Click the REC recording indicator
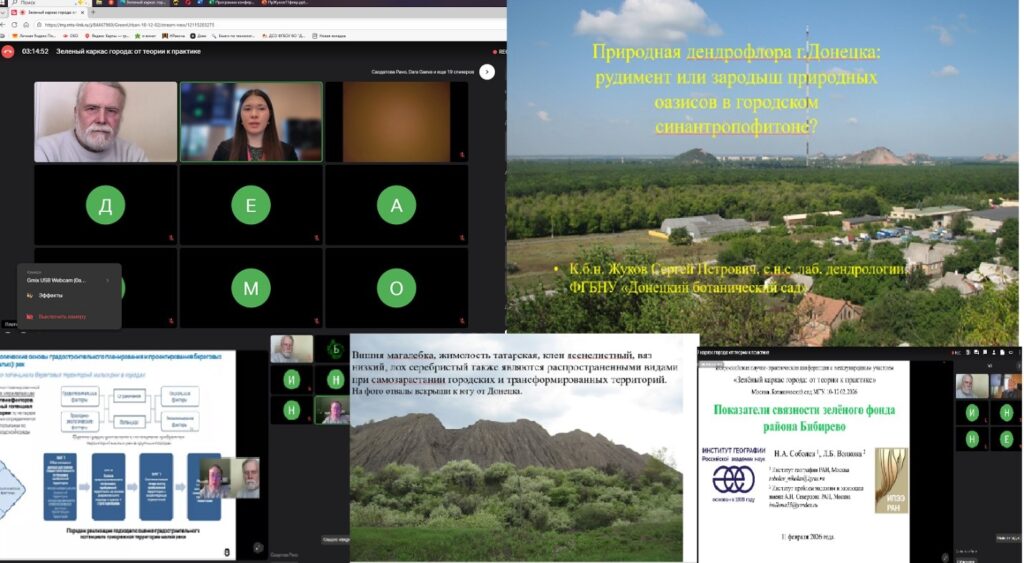 (501, 52)
